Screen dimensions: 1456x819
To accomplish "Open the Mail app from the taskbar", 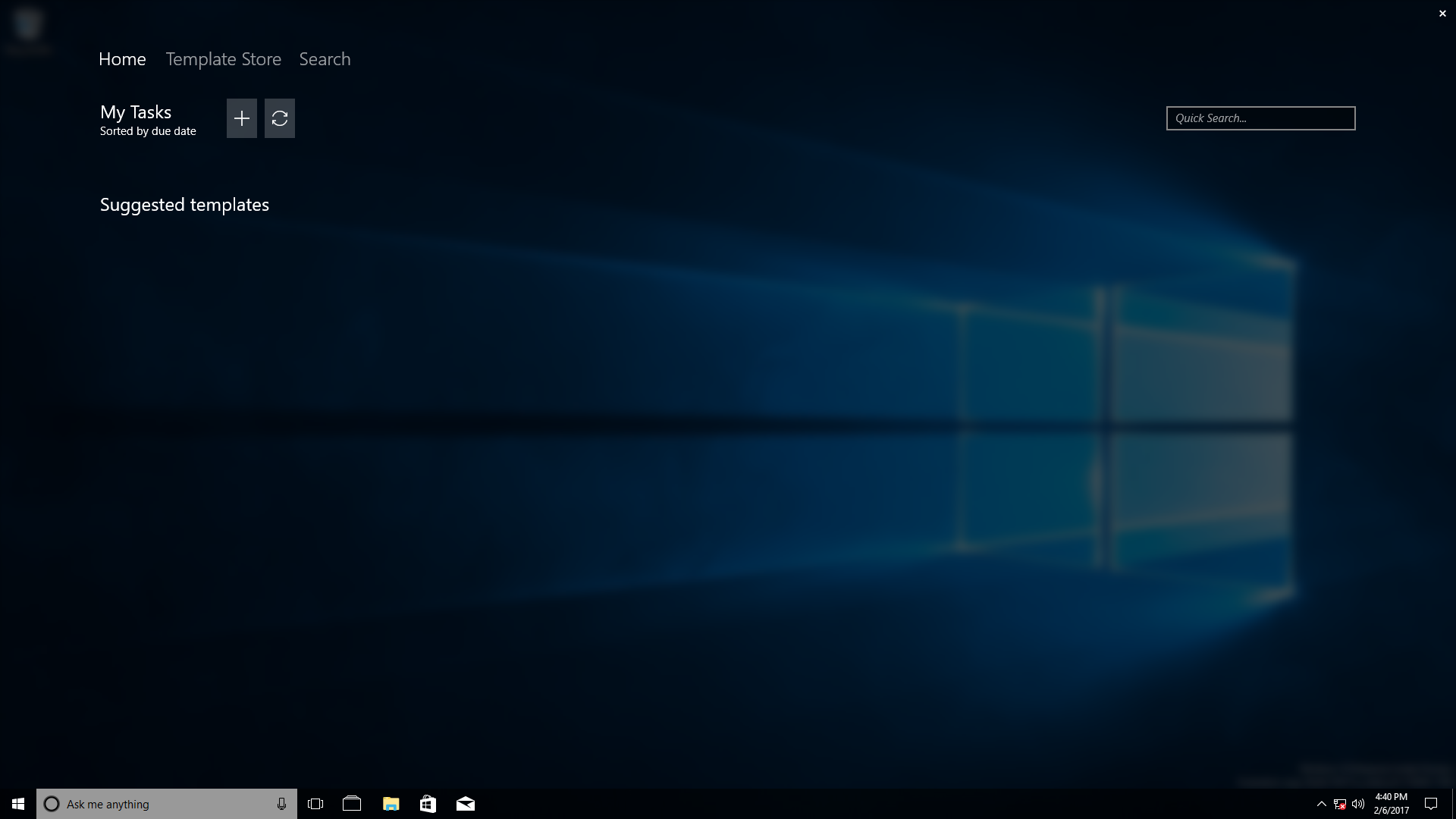I will (x=466, y=804).
